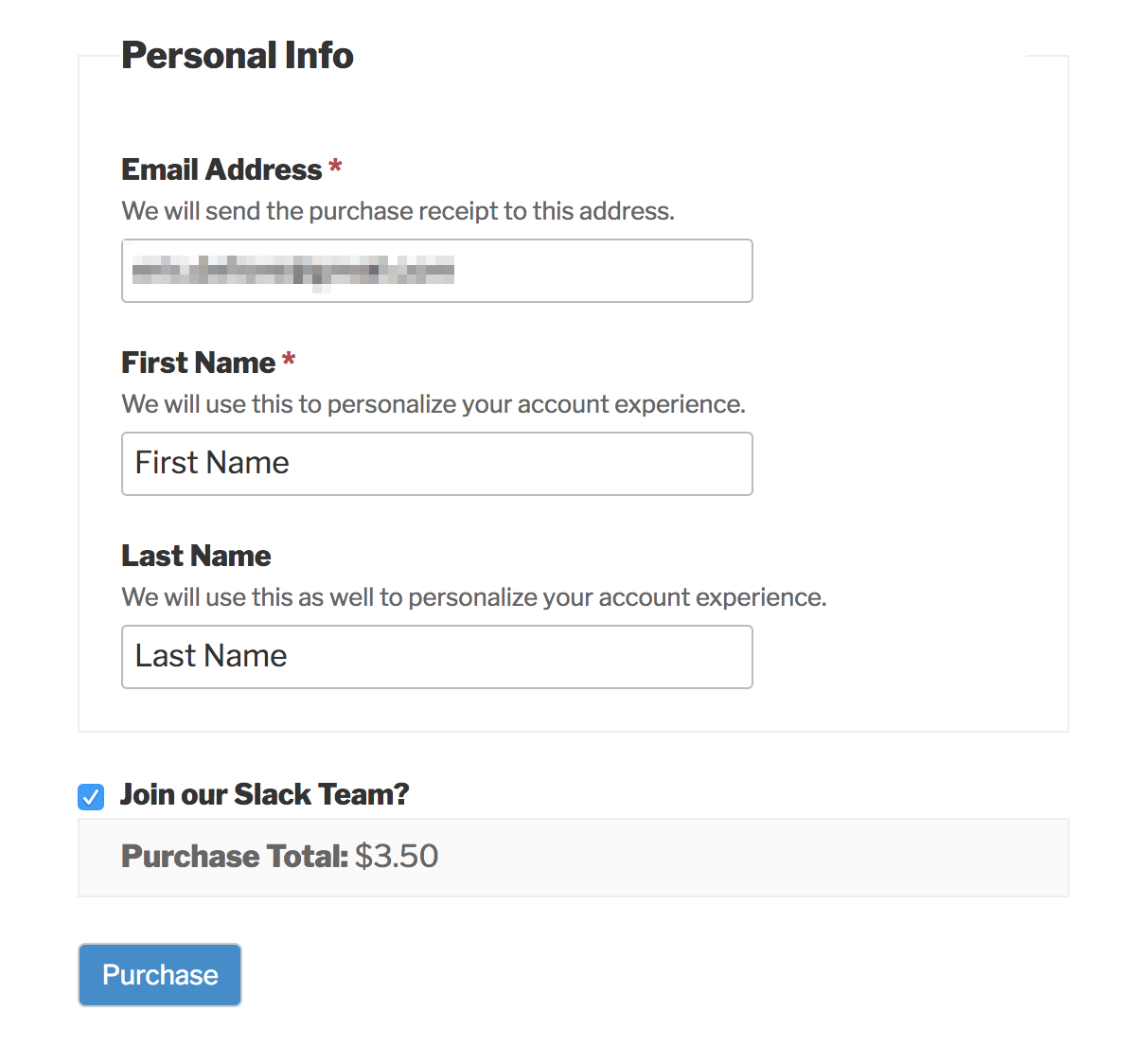Image resolution: width=1132 pixels, height=1064 pixels.
Task: Click the red asterisk beside First Name
Action: [289, 361]
